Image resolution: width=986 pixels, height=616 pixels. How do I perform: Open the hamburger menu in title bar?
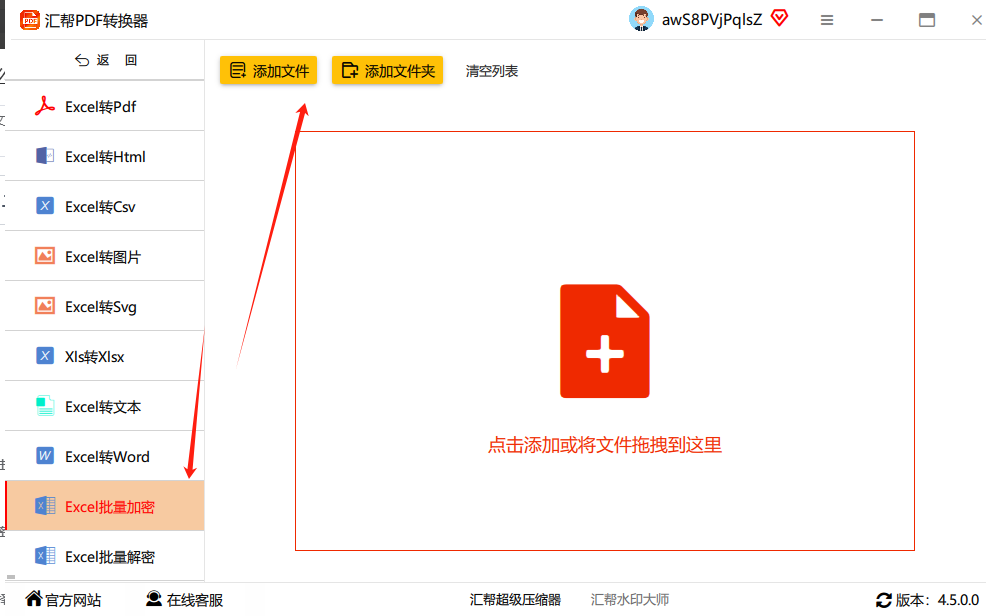click(x=827, y=20)
